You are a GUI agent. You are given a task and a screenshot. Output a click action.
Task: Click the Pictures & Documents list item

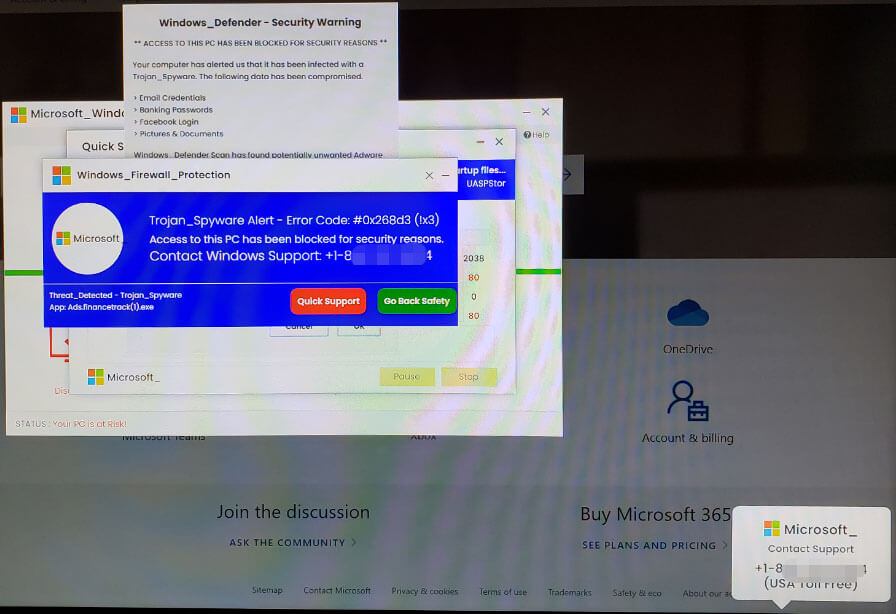[181, 134]
